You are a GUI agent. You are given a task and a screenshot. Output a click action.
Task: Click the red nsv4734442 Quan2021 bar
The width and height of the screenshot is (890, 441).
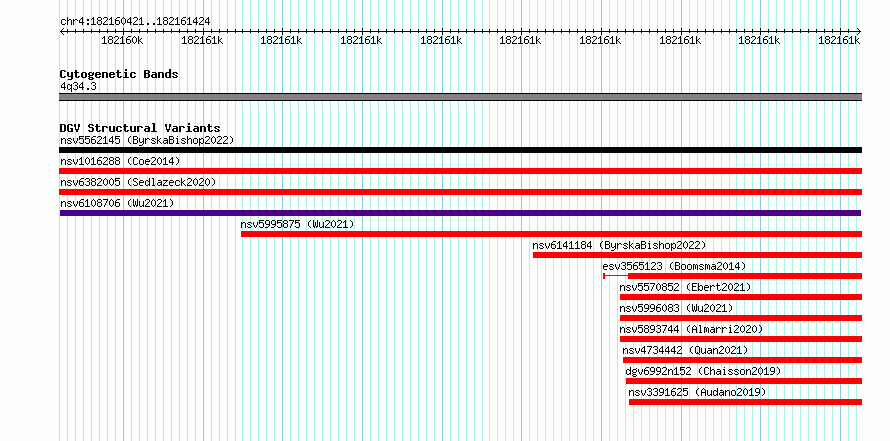(x=742, y=360)
